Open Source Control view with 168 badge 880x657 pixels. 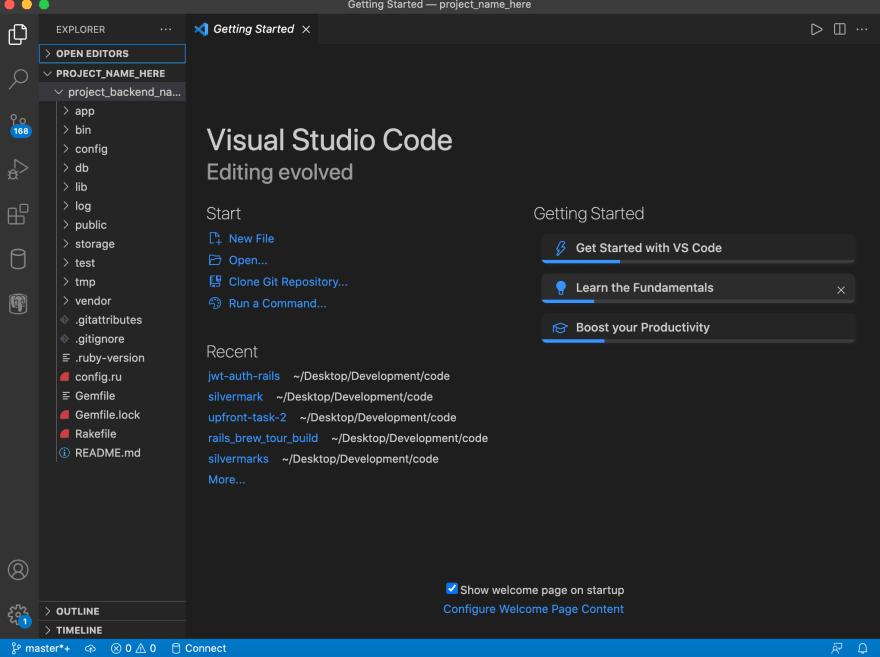tap(18, 125)
